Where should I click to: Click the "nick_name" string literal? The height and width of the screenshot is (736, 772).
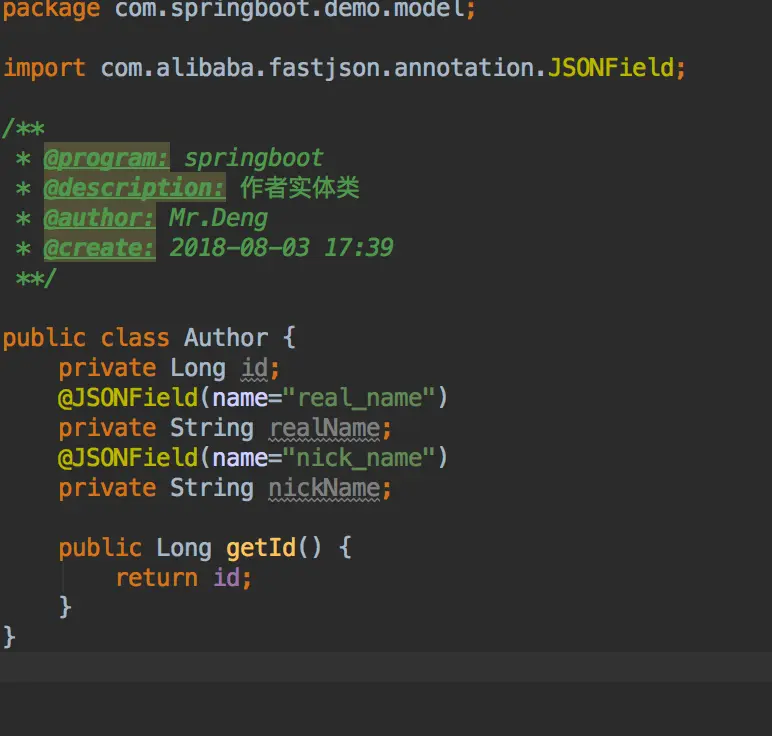tap(359, 458)
